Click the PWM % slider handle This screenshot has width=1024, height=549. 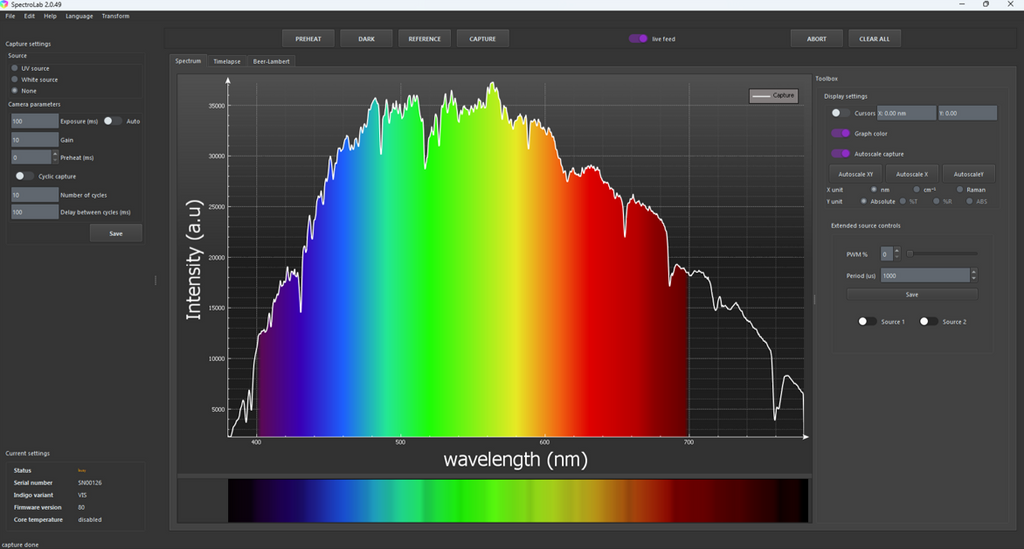tap(909, 253)
